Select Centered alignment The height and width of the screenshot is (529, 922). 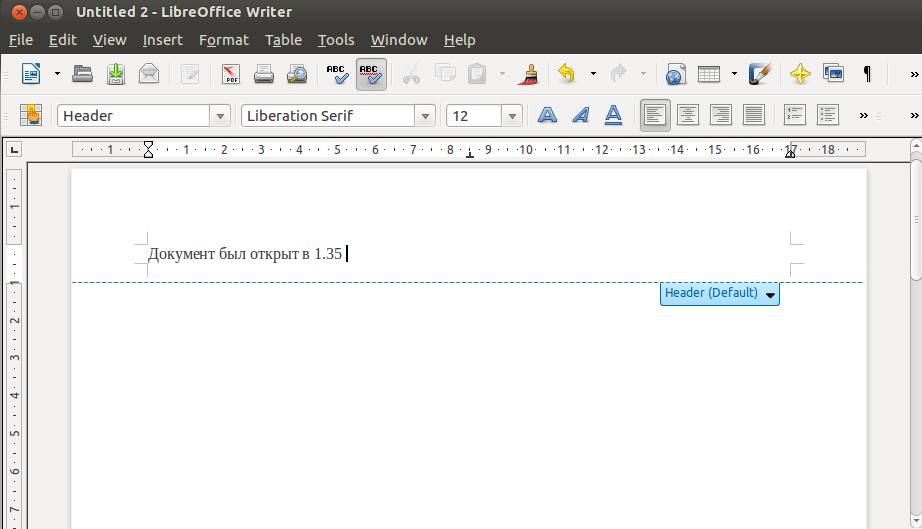pyautogui.click(x=687, y=115)
